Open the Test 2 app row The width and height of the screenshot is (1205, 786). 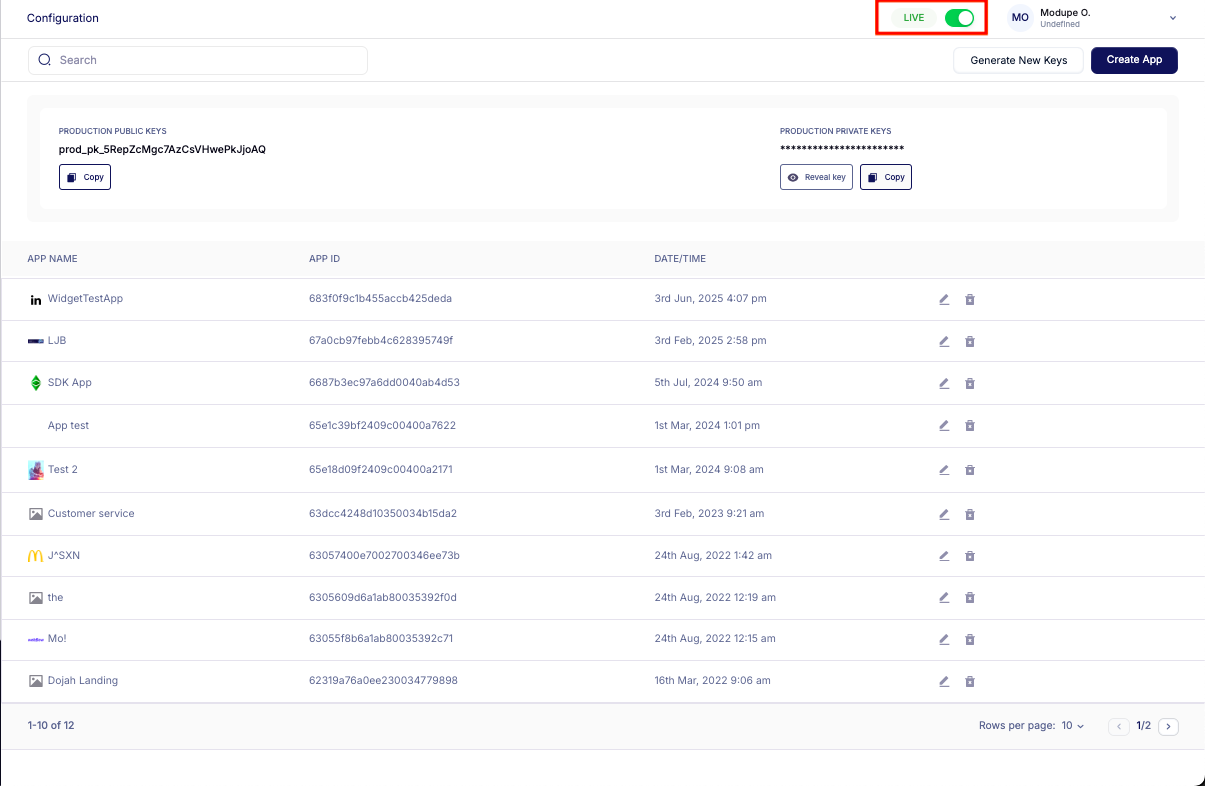point(63,470)
